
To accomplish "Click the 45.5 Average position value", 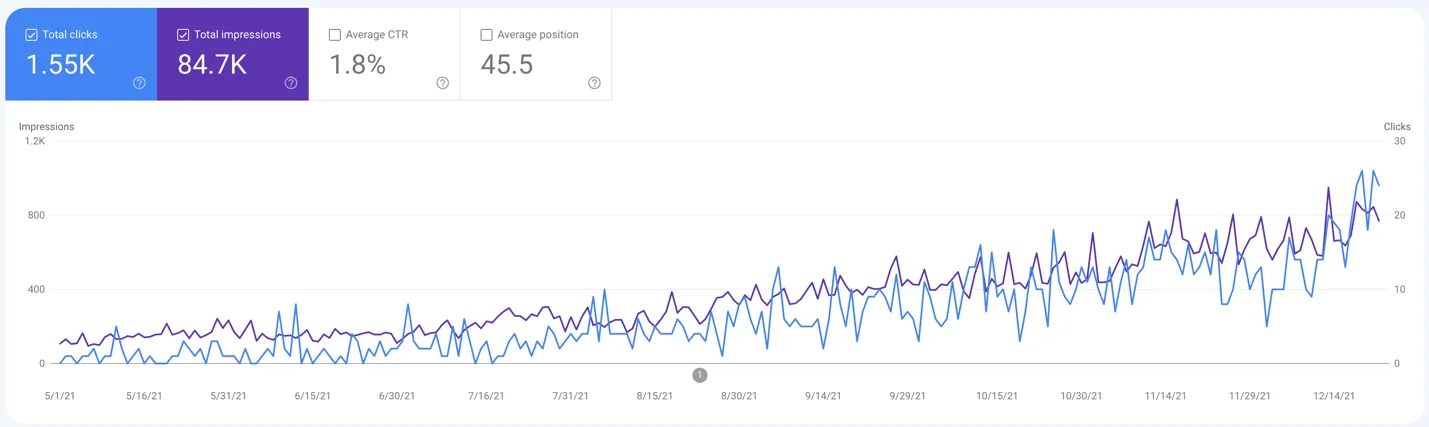I will click(x=507, y=65).
